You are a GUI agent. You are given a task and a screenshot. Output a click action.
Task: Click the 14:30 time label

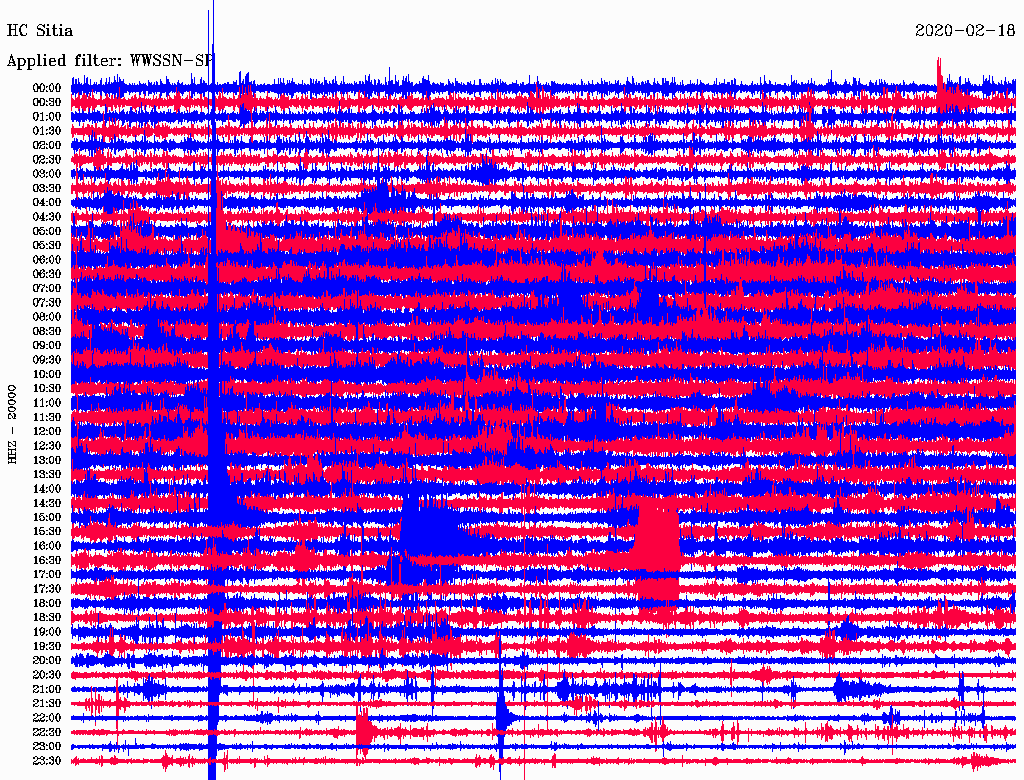click(47, 503)
